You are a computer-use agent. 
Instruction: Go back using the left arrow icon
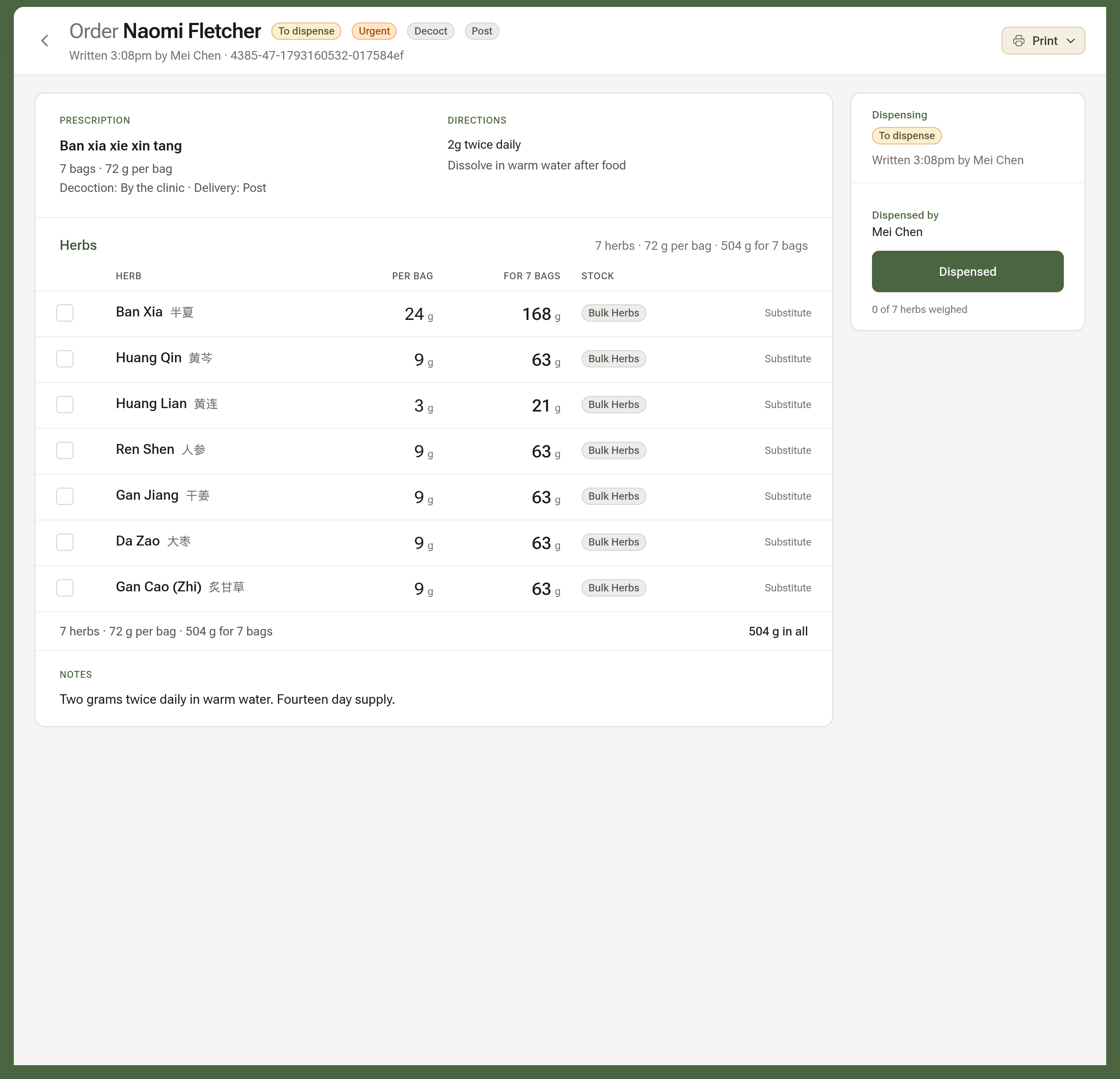click(x=45, y=41)
